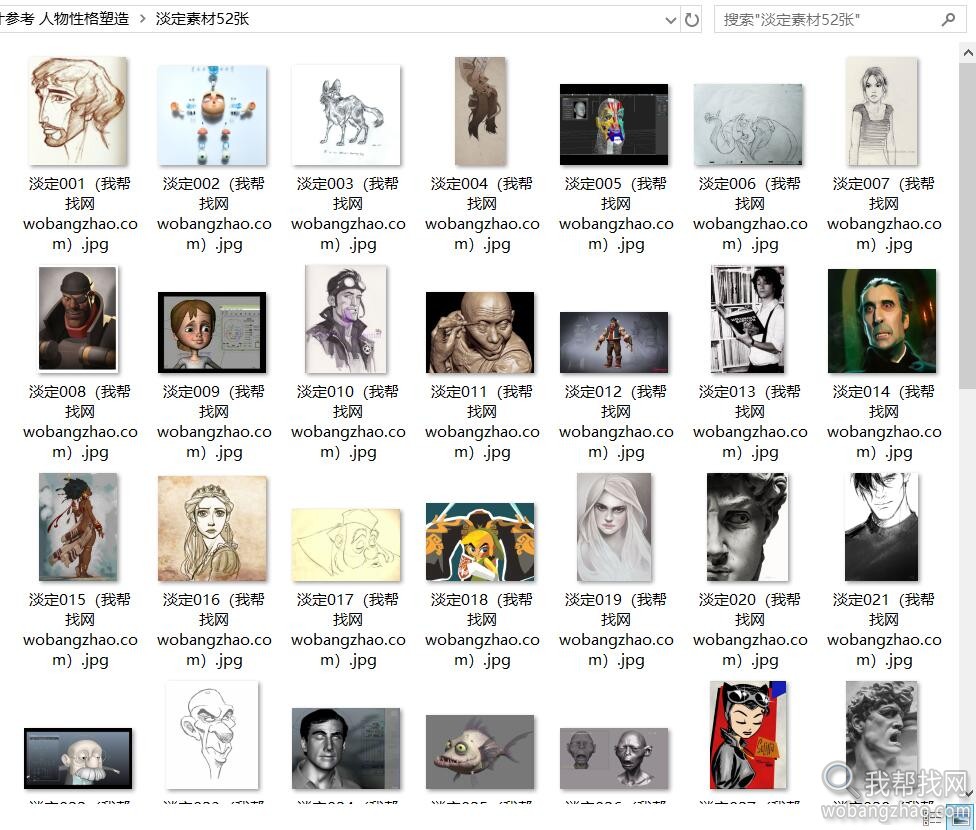Select the Catwoman cartoon thumbnail
Viewport: 976px width, 830px height.
(x=748, y=735)
